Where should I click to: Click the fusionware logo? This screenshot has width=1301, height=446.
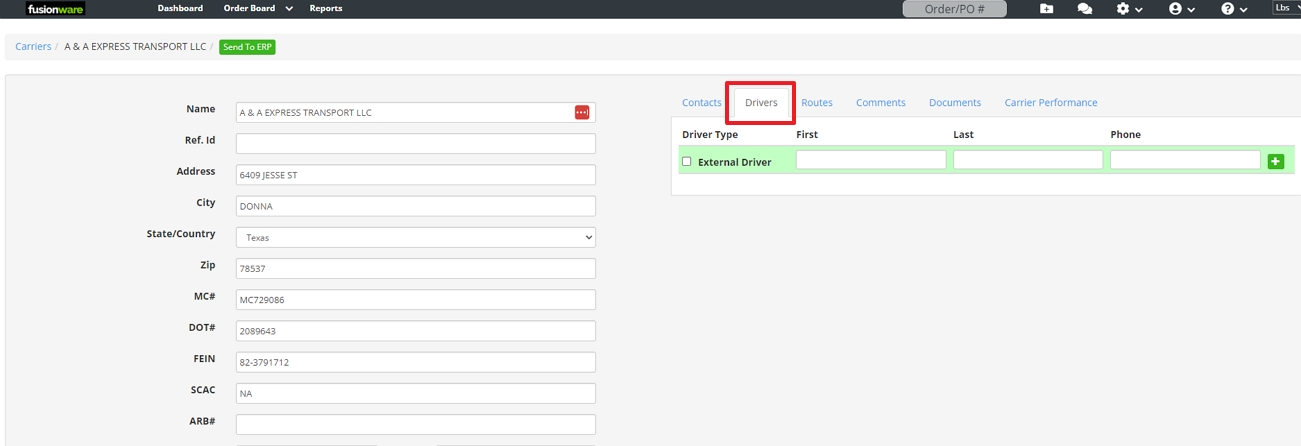pos(55,9)
